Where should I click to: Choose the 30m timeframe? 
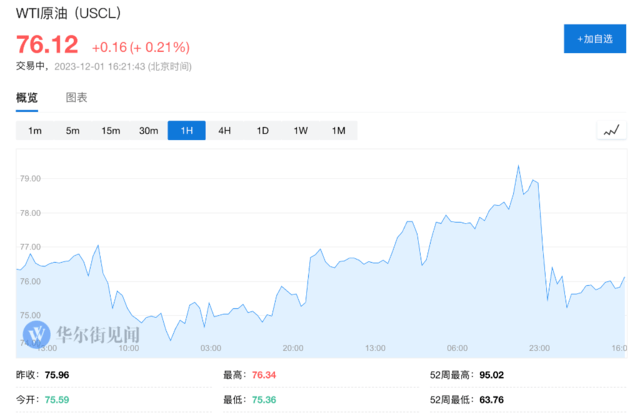pyautogui.click(x=148, y=131)
